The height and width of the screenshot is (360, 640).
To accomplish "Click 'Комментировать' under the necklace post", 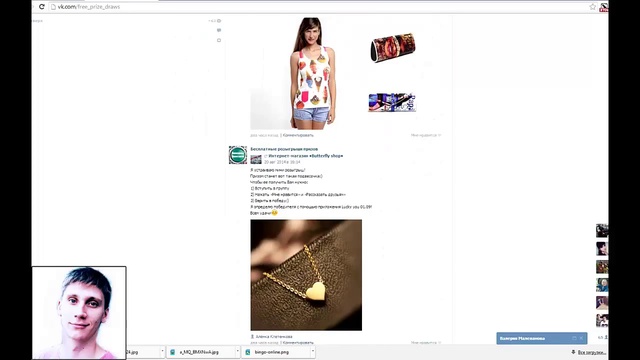I will pos(298,342).
